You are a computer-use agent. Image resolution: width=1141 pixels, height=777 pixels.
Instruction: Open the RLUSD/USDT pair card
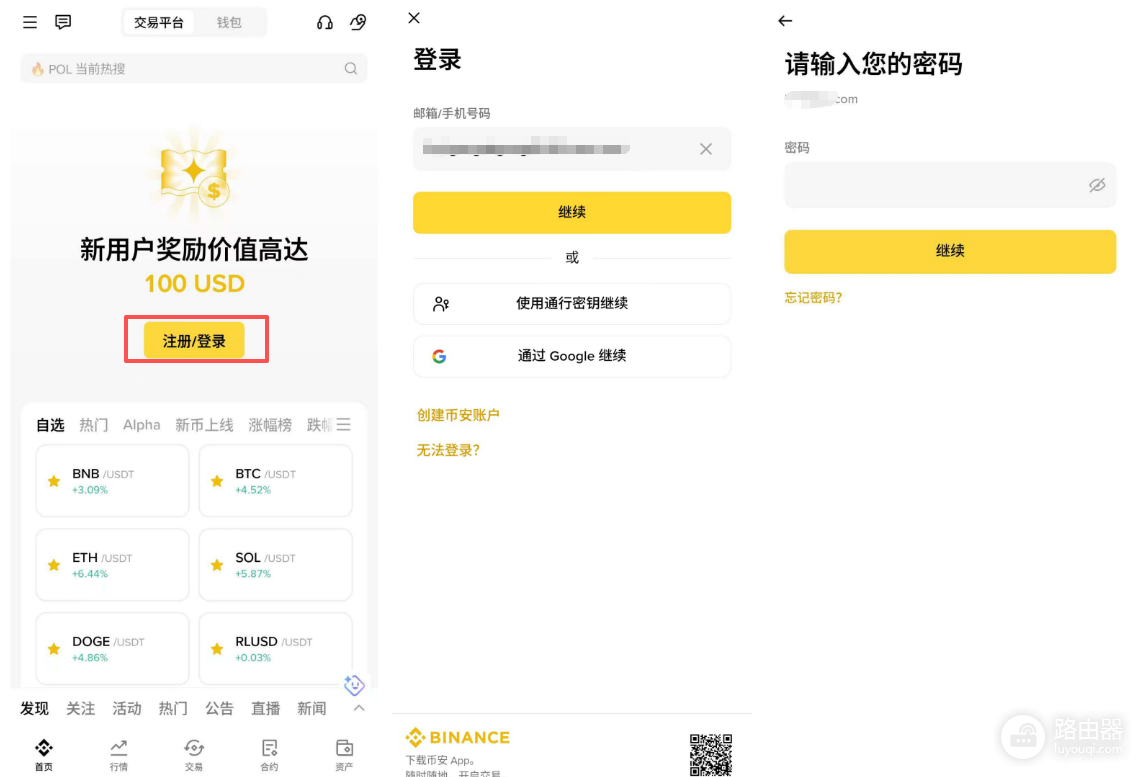[x=275, y=648]
